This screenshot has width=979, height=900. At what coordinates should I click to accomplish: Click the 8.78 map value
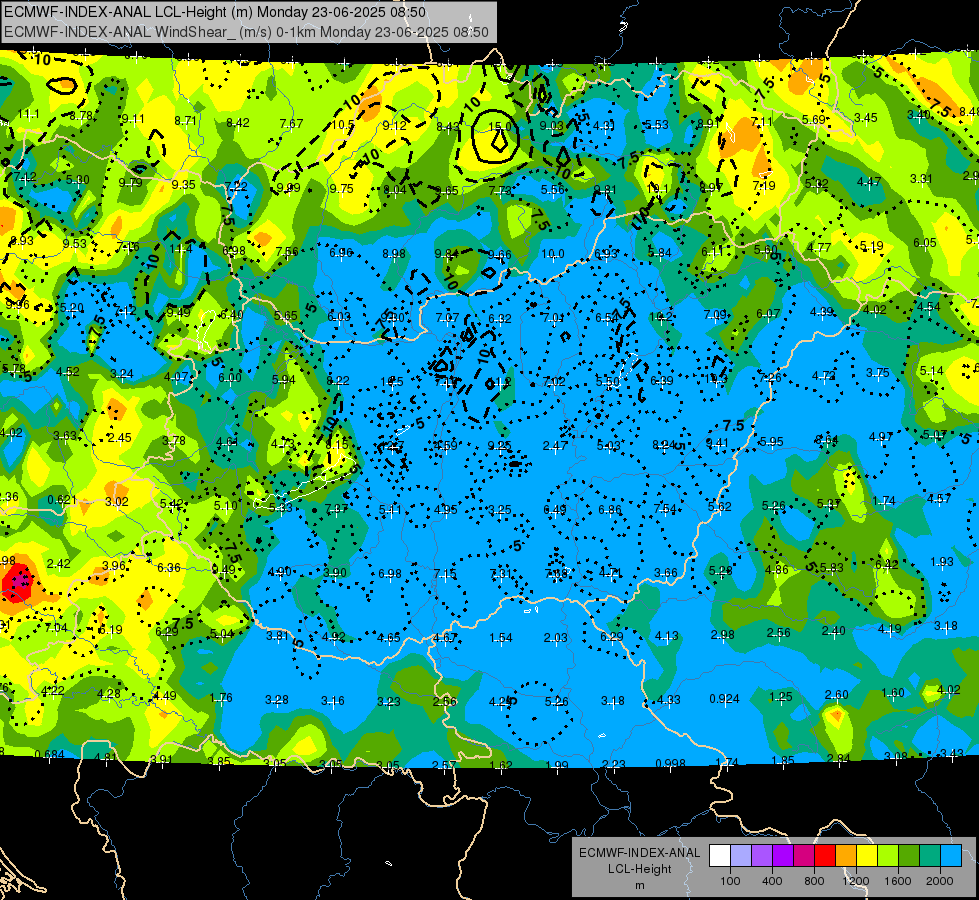pos(81,116)
